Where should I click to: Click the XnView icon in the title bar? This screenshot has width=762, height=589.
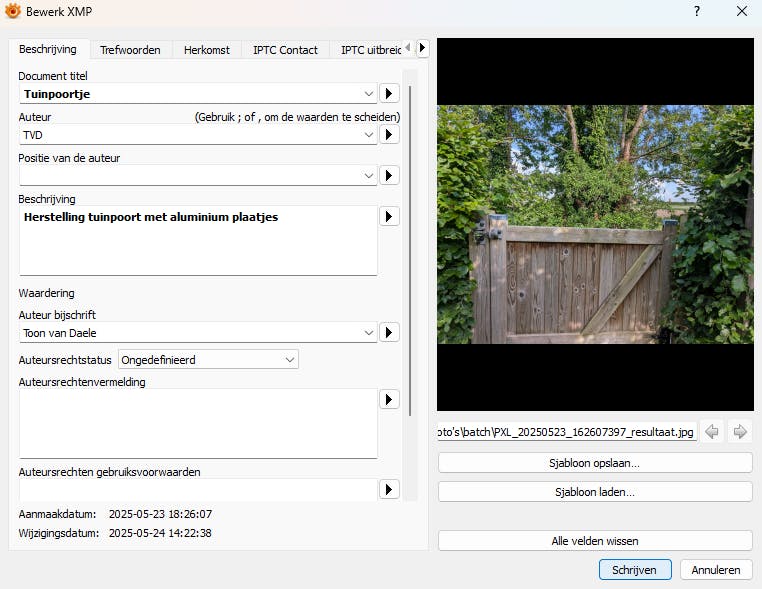pyautogui.click(x=13, y=11)
